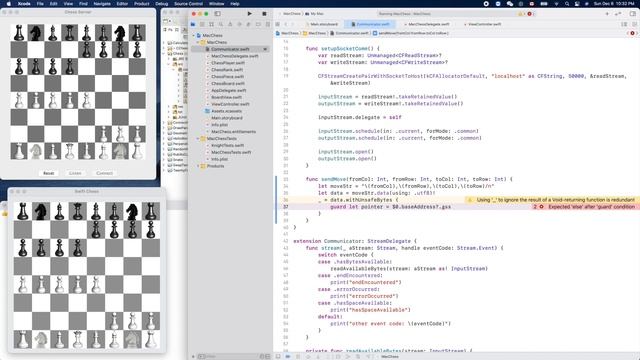Click the warning icon on line 36

(469, 200)
